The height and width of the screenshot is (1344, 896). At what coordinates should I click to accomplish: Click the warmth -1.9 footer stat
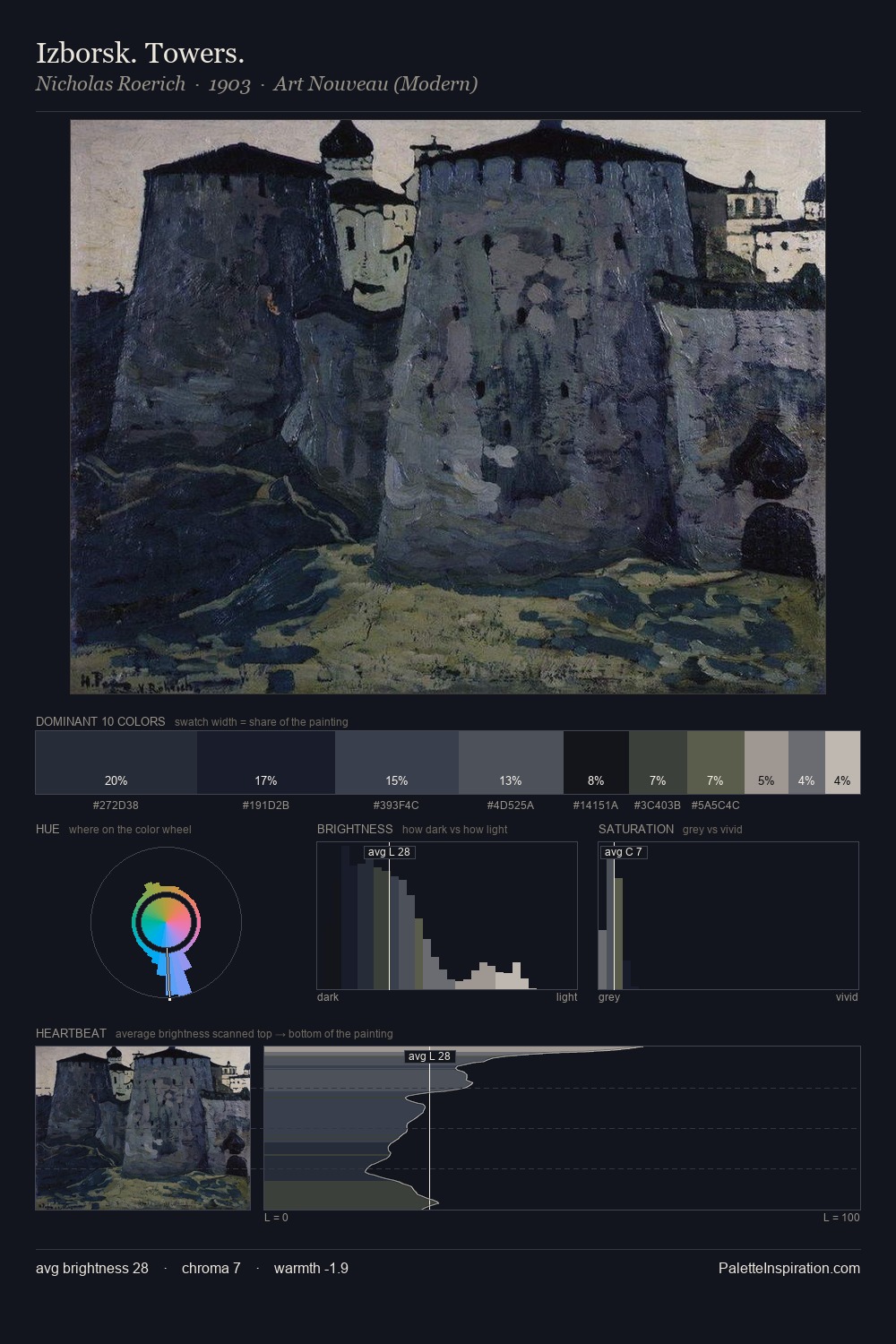(311, 1268)
